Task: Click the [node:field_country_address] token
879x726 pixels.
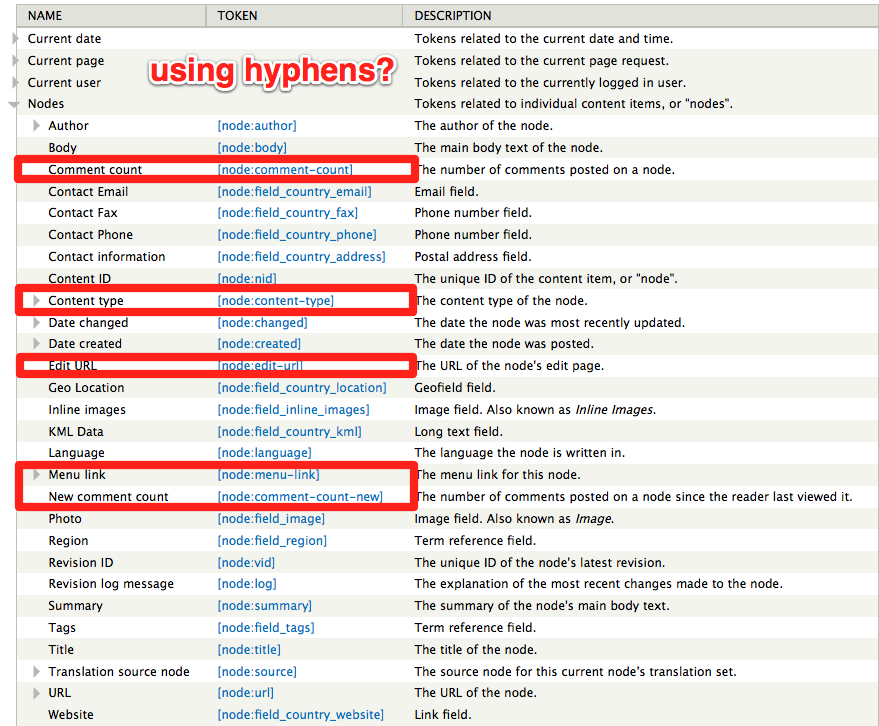Action: pos(301,257)
